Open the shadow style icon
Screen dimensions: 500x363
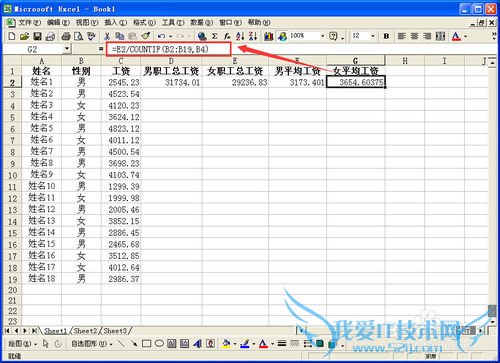pyautogui.click(x=319, y=343)
